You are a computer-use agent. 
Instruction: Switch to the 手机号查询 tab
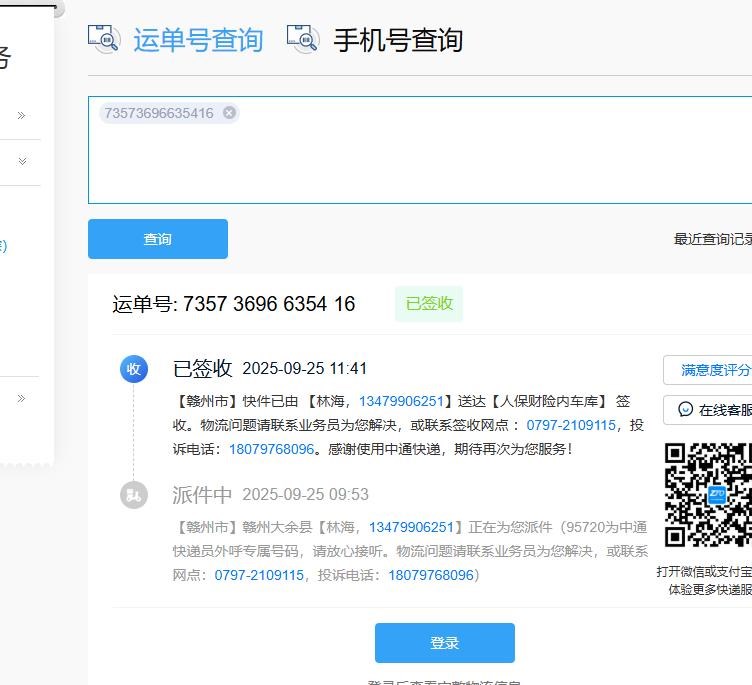point(397,40)
